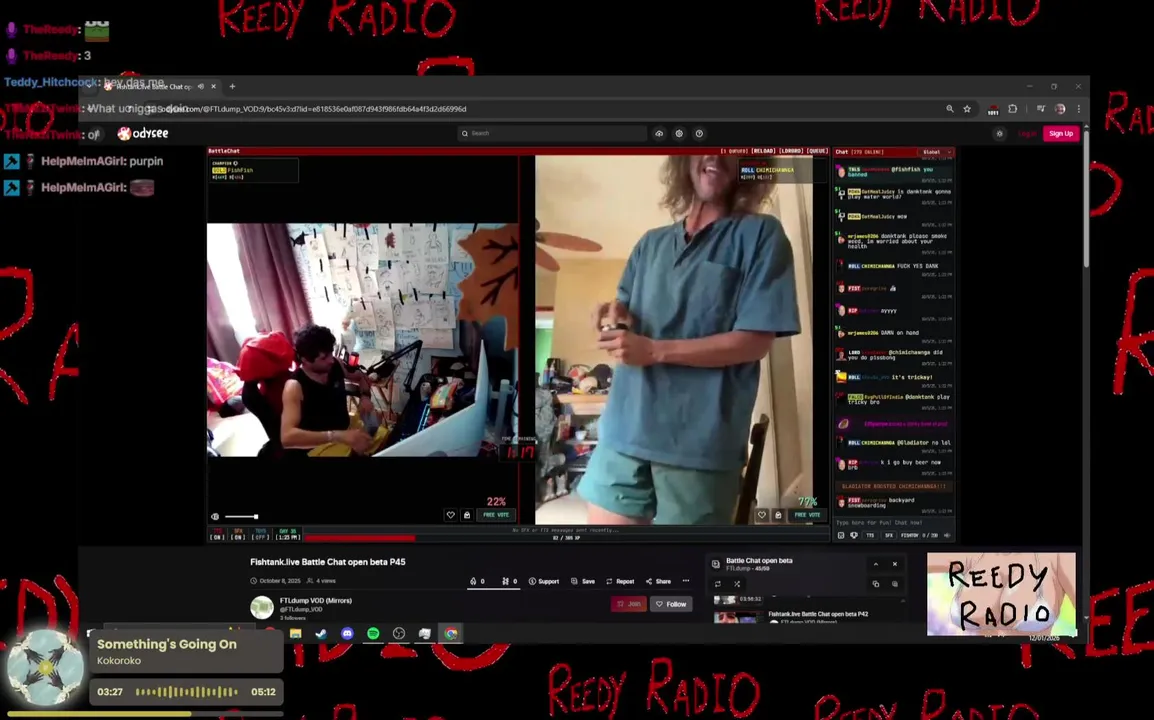Bookmark this page with the star icon

coord(967,109)
